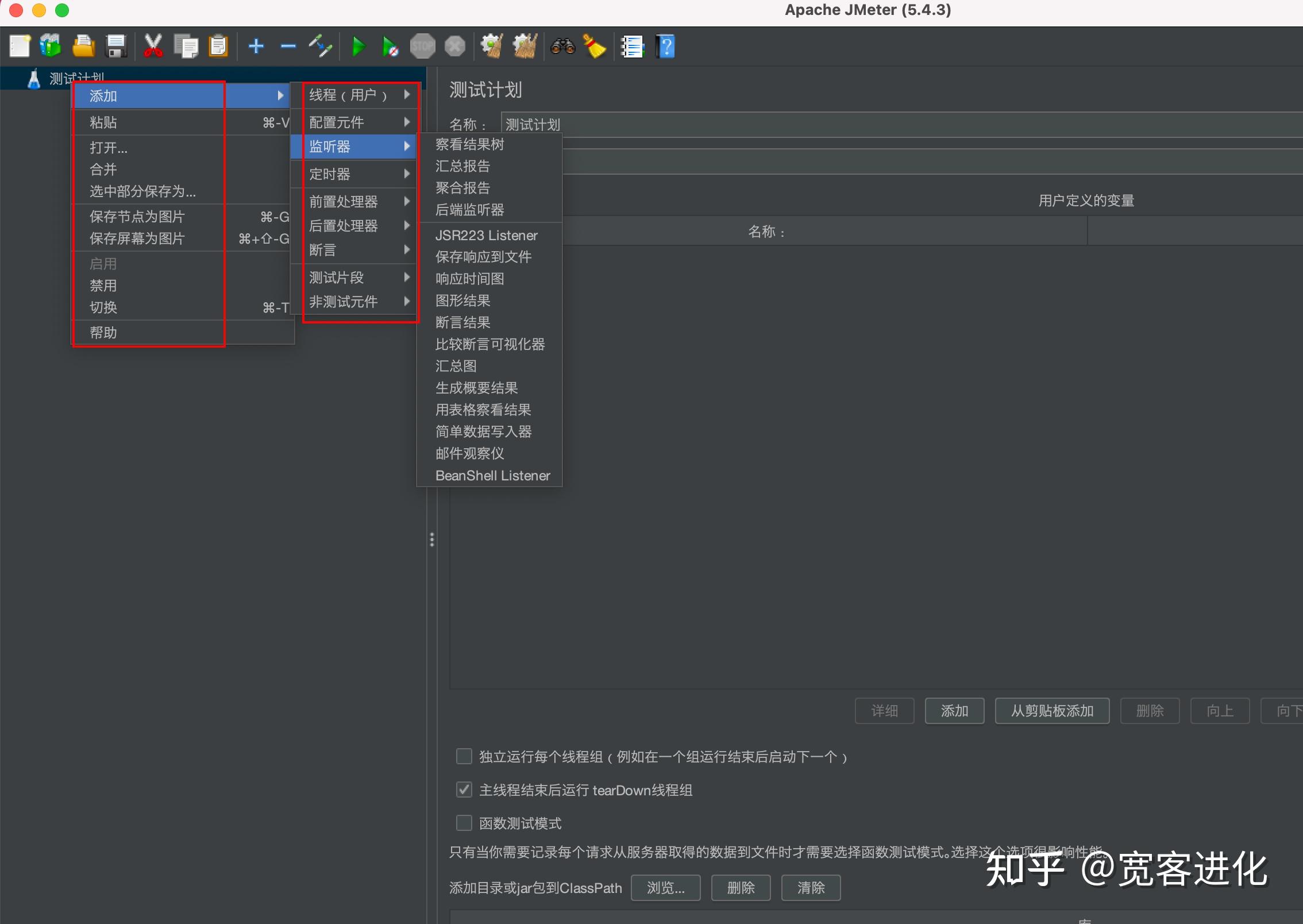
Task: Uncheck 主线程结束后运行 tearDown线程组 checkbox
Action: tap(464, 790)
